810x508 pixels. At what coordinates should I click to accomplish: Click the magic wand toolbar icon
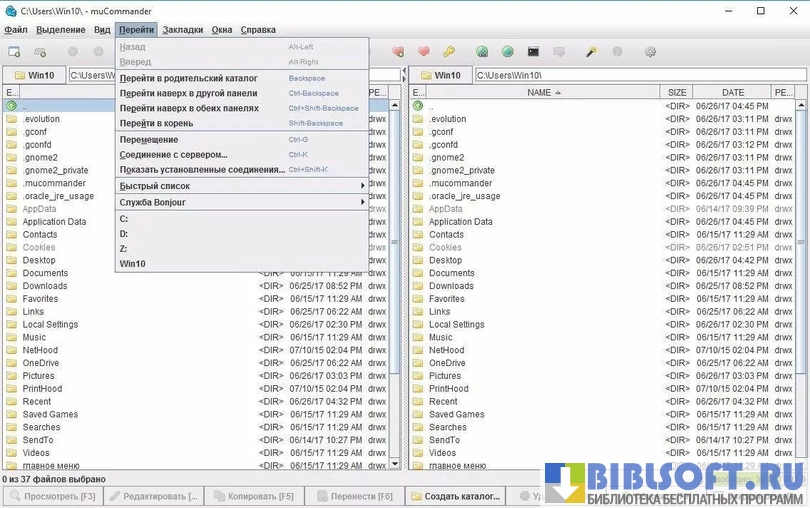point(591,51)
